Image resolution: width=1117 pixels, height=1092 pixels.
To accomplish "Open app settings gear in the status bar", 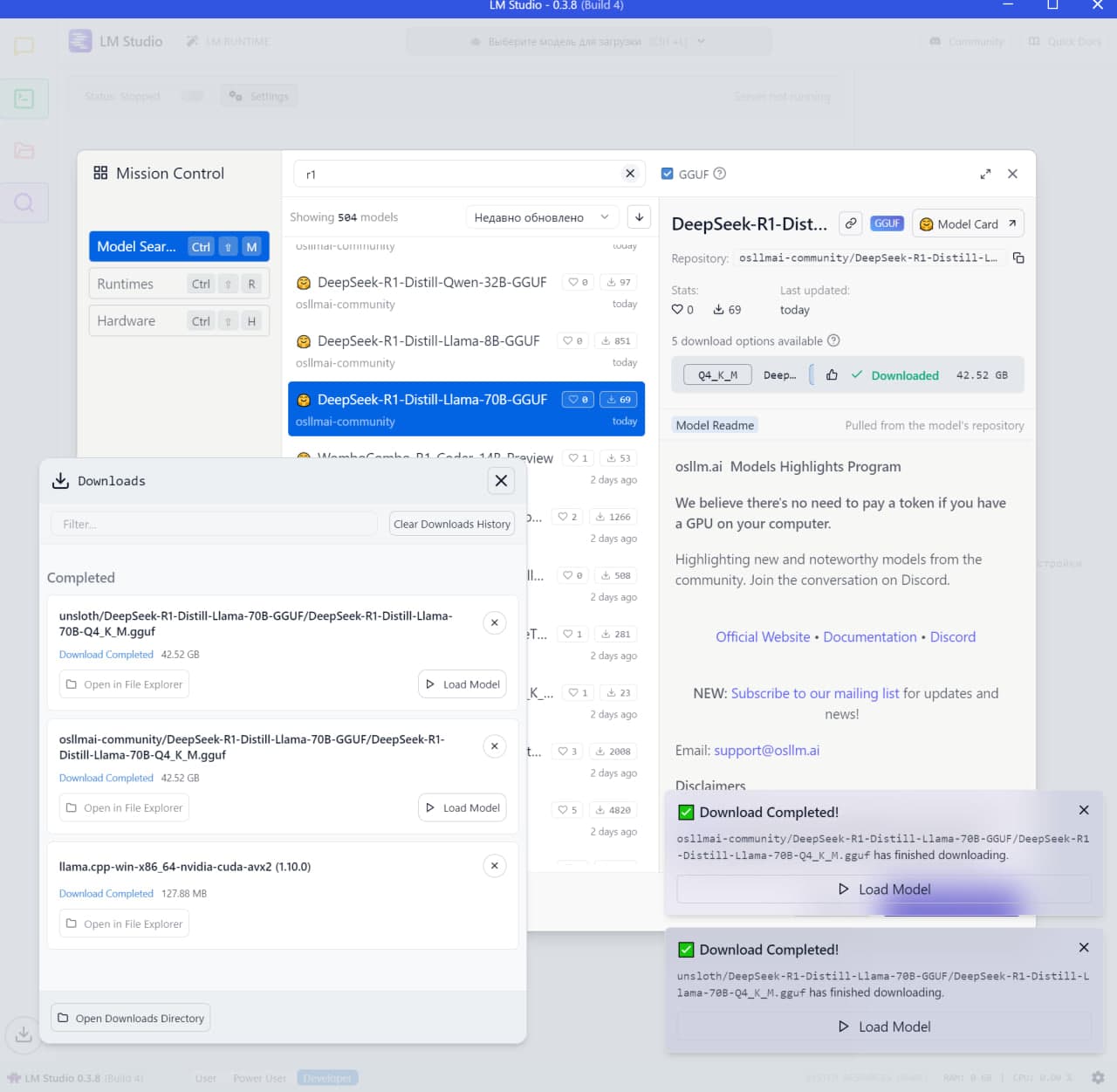I will (1098, 1078).
